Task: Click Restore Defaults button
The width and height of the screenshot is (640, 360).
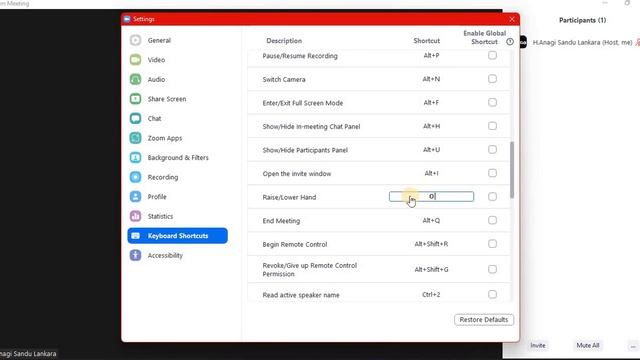Action: point(484,320)
